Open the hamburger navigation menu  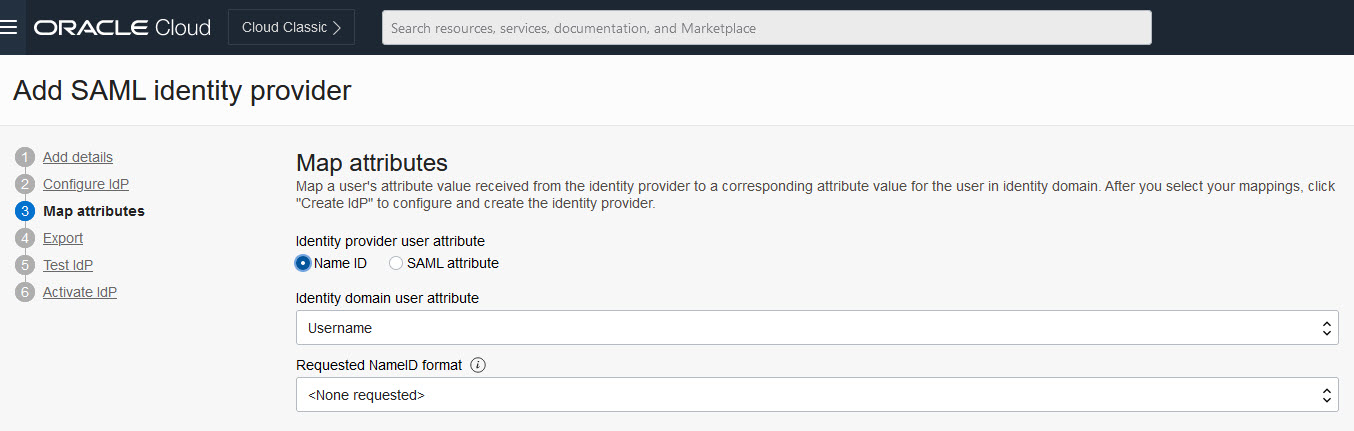(10, 27)
